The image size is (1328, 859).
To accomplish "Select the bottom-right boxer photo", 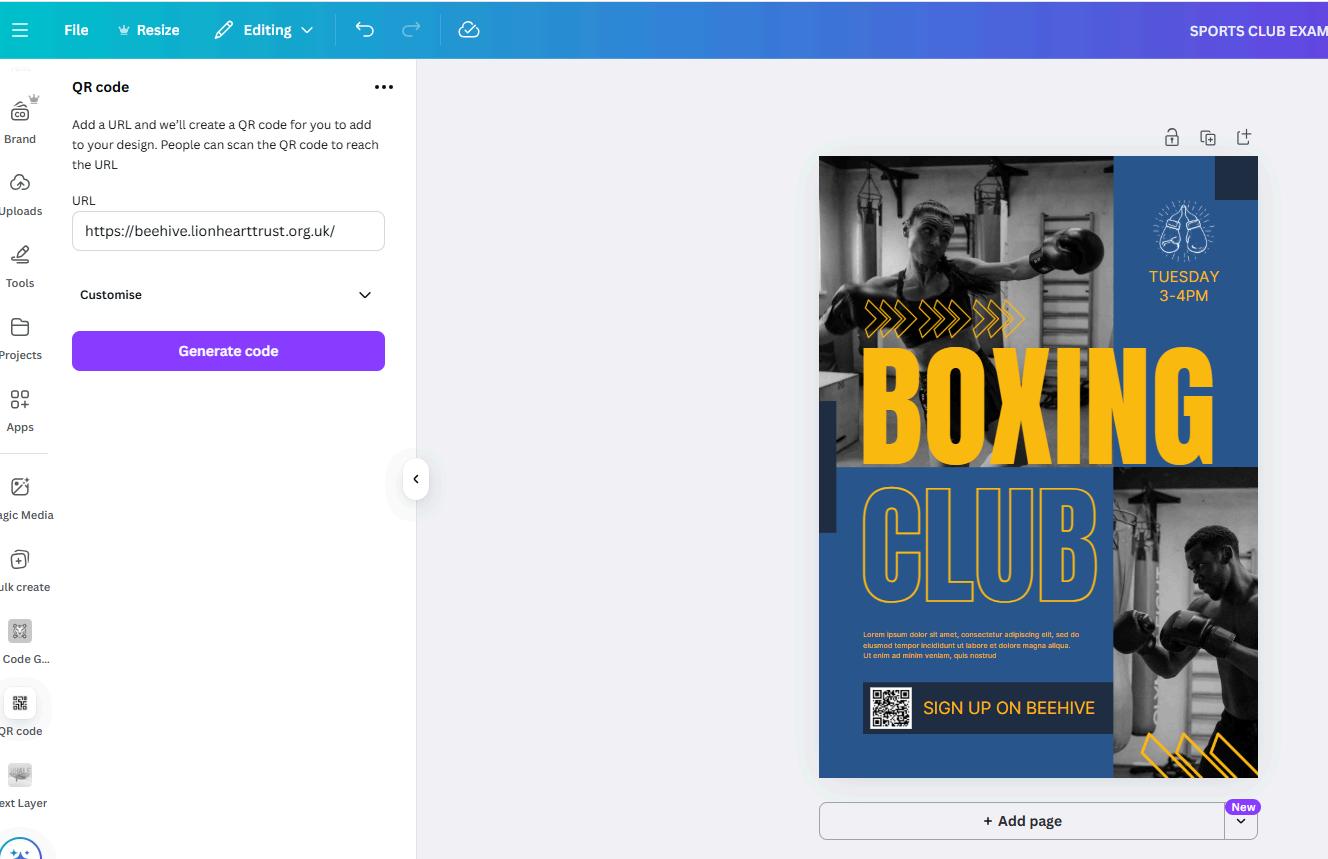I will tap(1185, 622).
